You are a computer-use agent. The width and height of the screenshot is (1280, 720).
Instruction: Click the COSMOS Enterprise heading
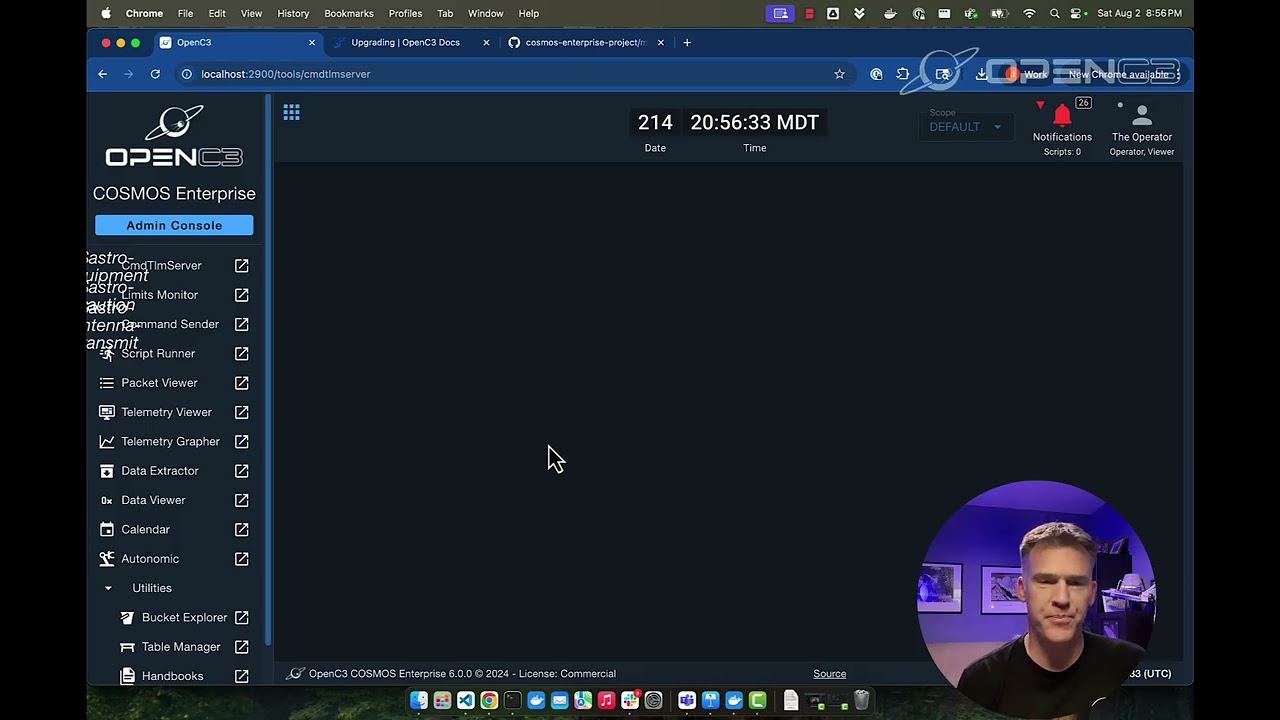point(174,194)
